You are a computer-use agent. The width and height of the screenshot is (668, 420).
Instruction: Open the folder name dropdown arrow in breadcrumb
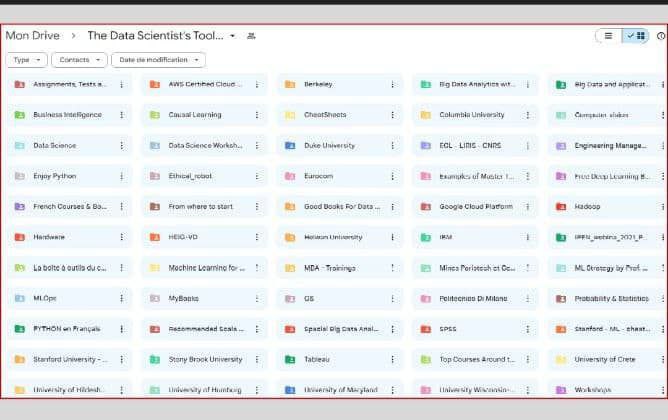(233, 36)
